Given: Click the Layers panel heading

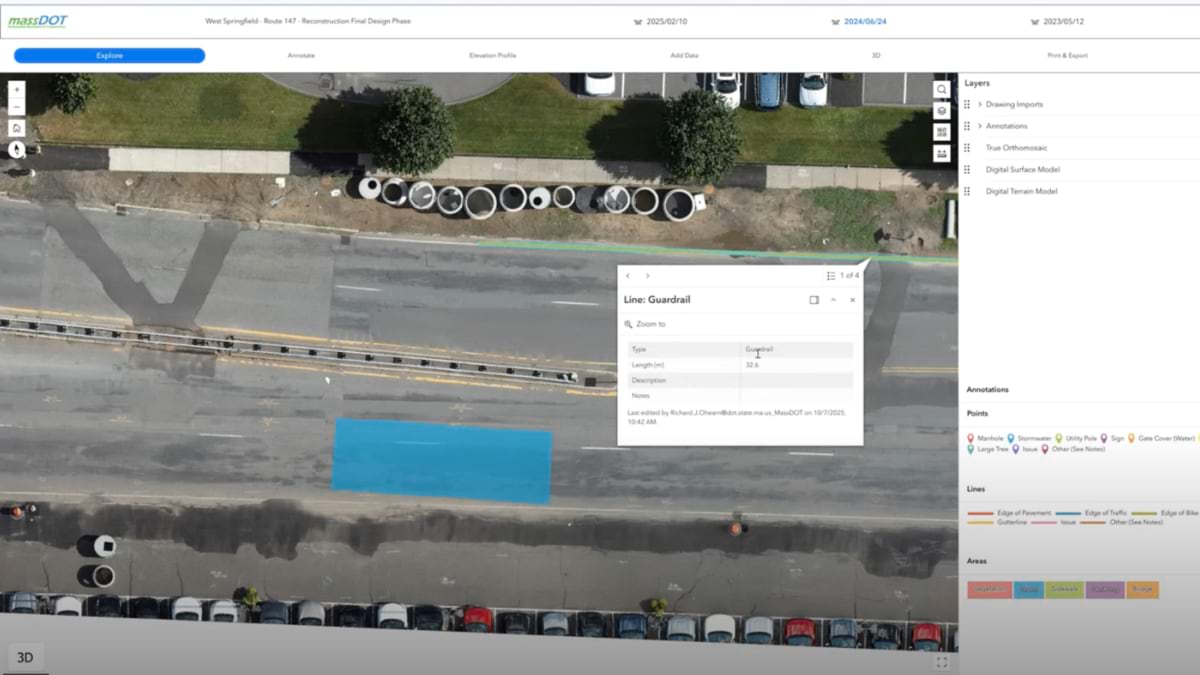Looking at the screenshot, I should (977, 83).
